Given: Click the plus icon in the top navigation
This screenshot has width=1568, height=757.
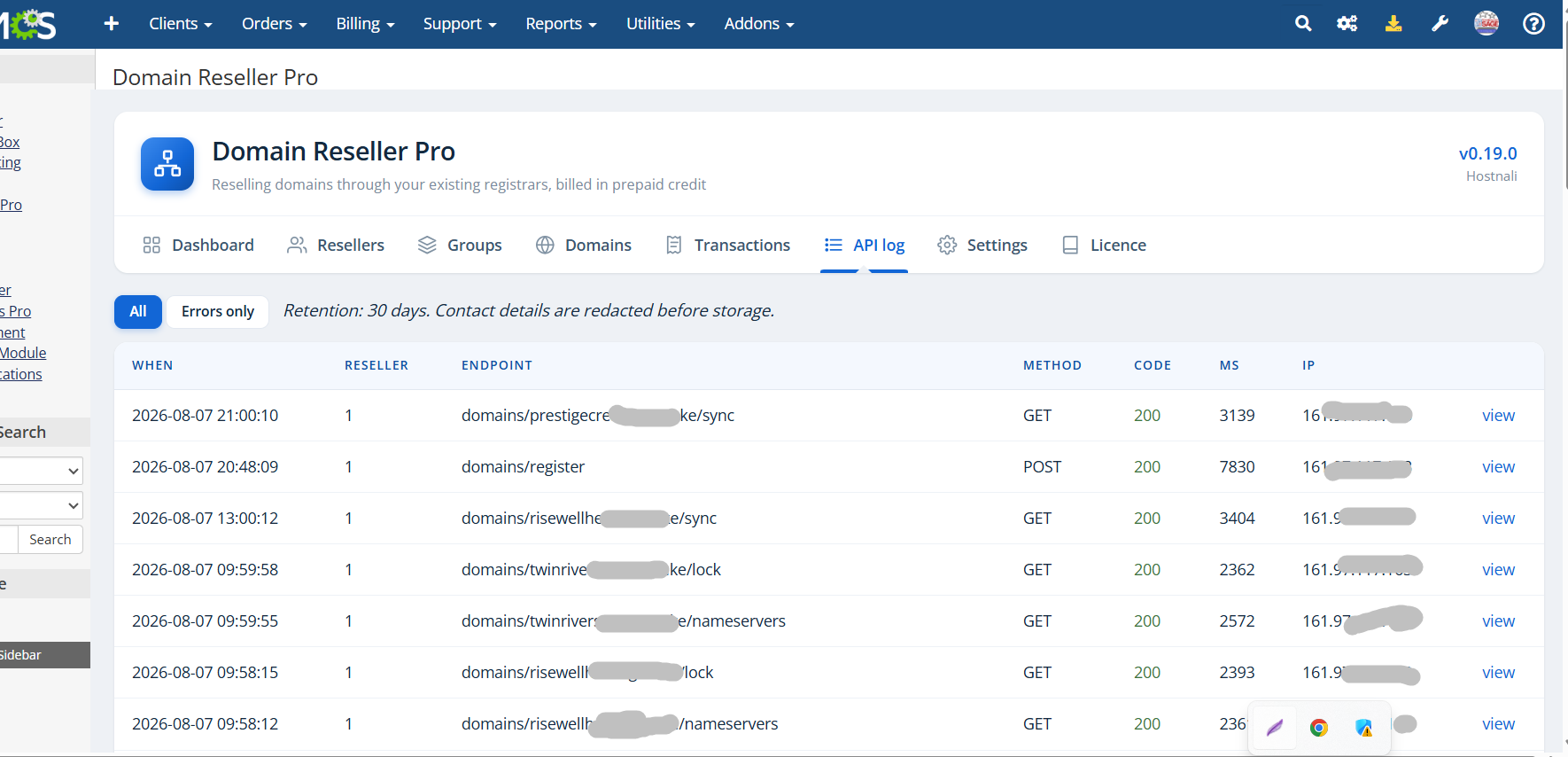Looking at the screenshot, I should pyautogui.click(x=111, y=24).
